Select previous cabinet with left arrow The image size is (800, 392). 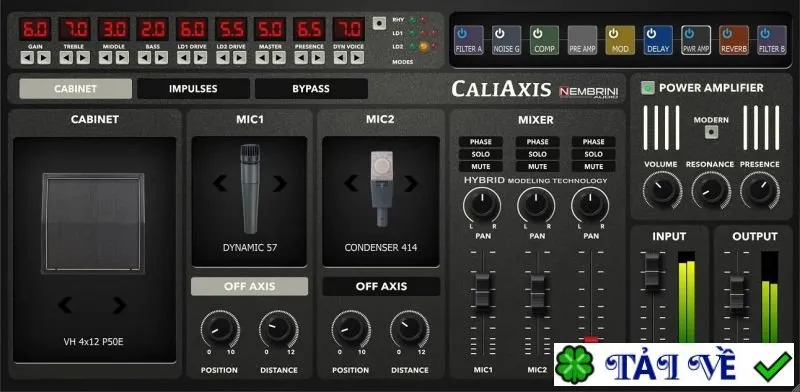65,305
